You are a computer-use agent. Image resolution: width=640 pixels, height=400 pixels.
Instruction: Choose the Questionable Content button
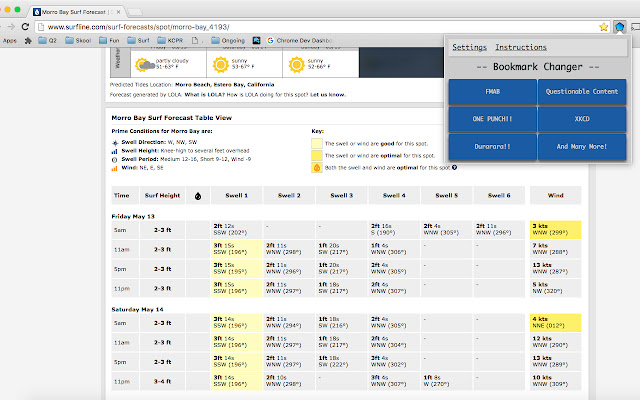[x=582, y=92]
